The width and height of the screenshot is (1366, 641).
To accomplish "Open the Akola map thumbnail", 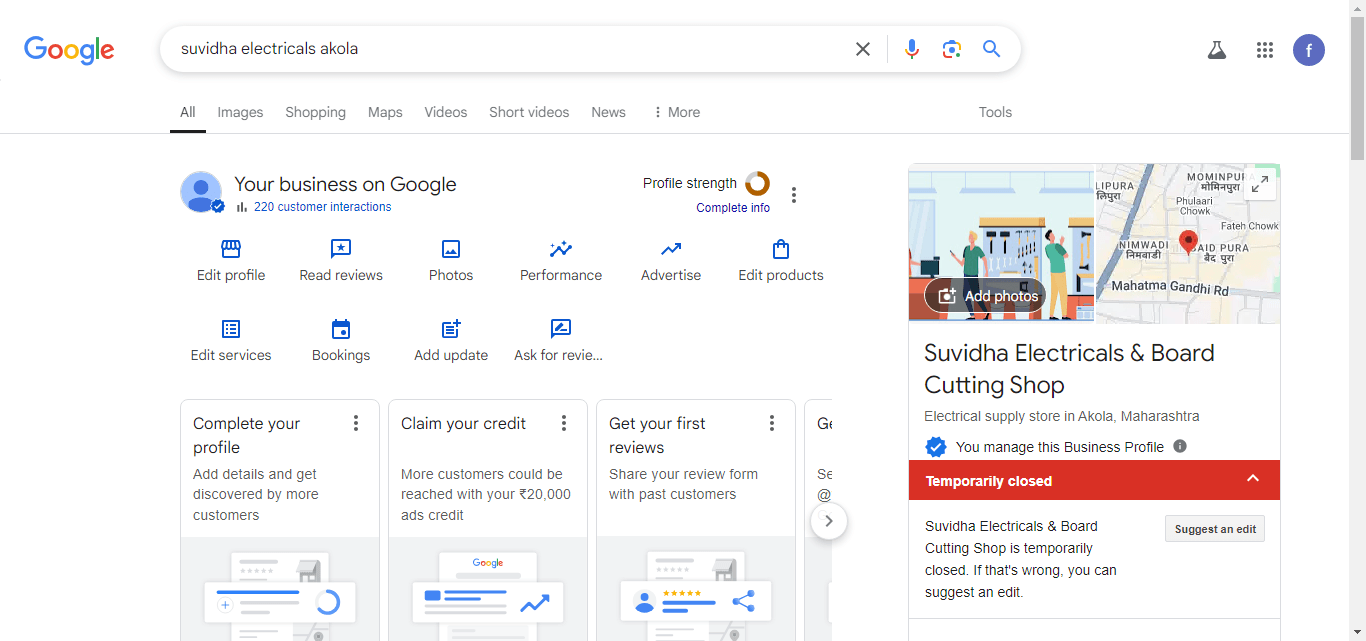I will (x=1188, y=243).
